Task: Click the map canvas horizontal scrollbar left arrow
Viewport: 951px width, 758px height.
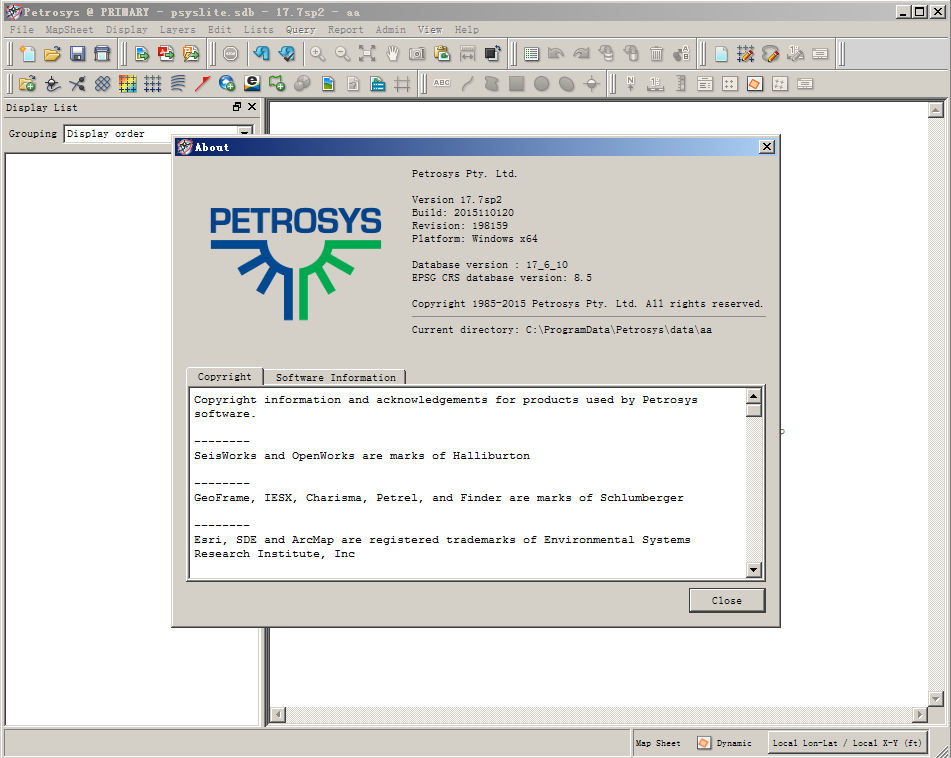Action: 277,714
